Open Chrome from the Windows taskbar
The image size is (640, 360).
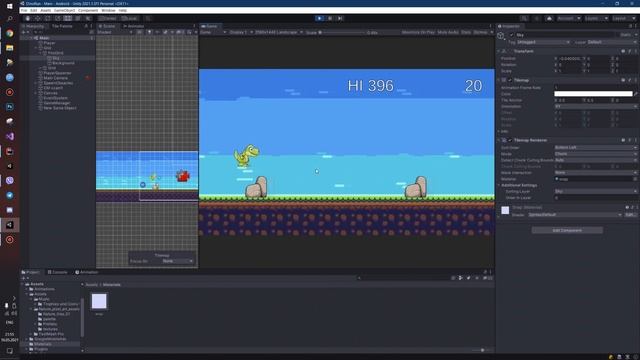tap(9, 33)
